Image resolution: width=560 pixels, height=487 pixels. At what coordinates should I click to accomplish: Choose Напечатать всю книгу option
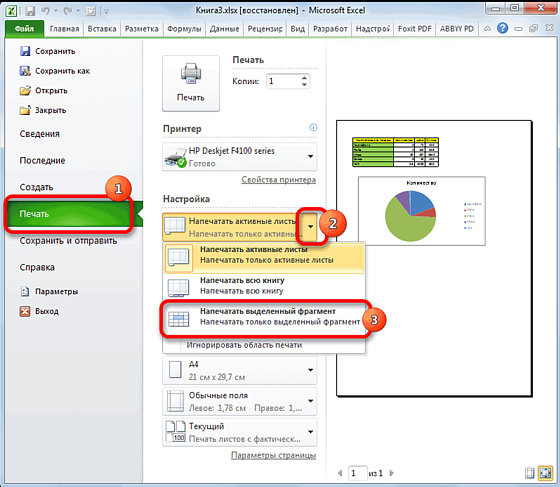tap(264, 286)
